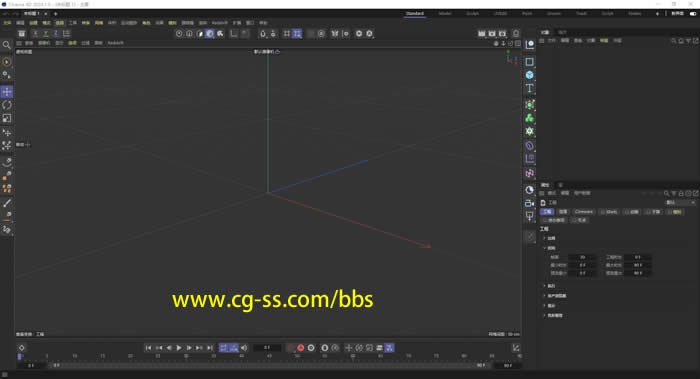Viewport: 700px width, 379px height.
Task: Click the green Cloner MoGraph icon
Action: [529, 118]
